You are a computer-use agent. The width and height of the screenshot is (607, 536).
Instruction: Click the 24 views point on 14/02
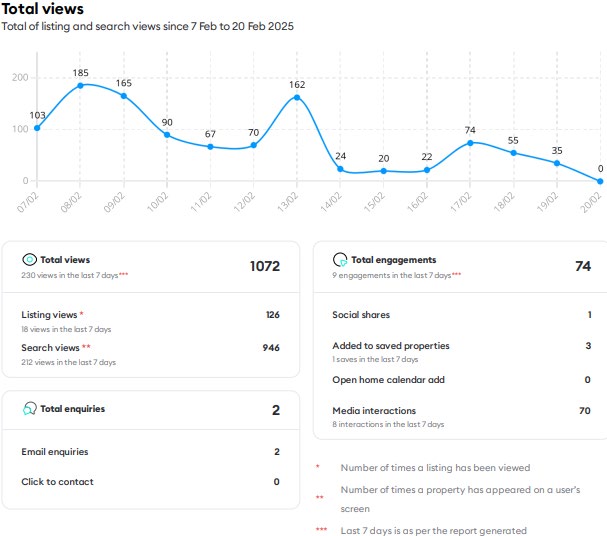(x=340, y=169)
